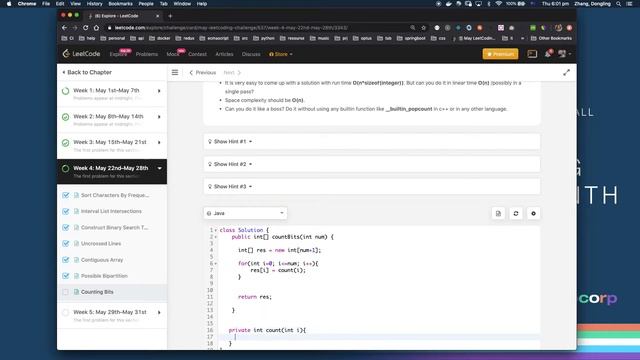The image size is (640, 360).
Task: Close the Explore - LeetCode tab
Action: (x=158, y=16)
